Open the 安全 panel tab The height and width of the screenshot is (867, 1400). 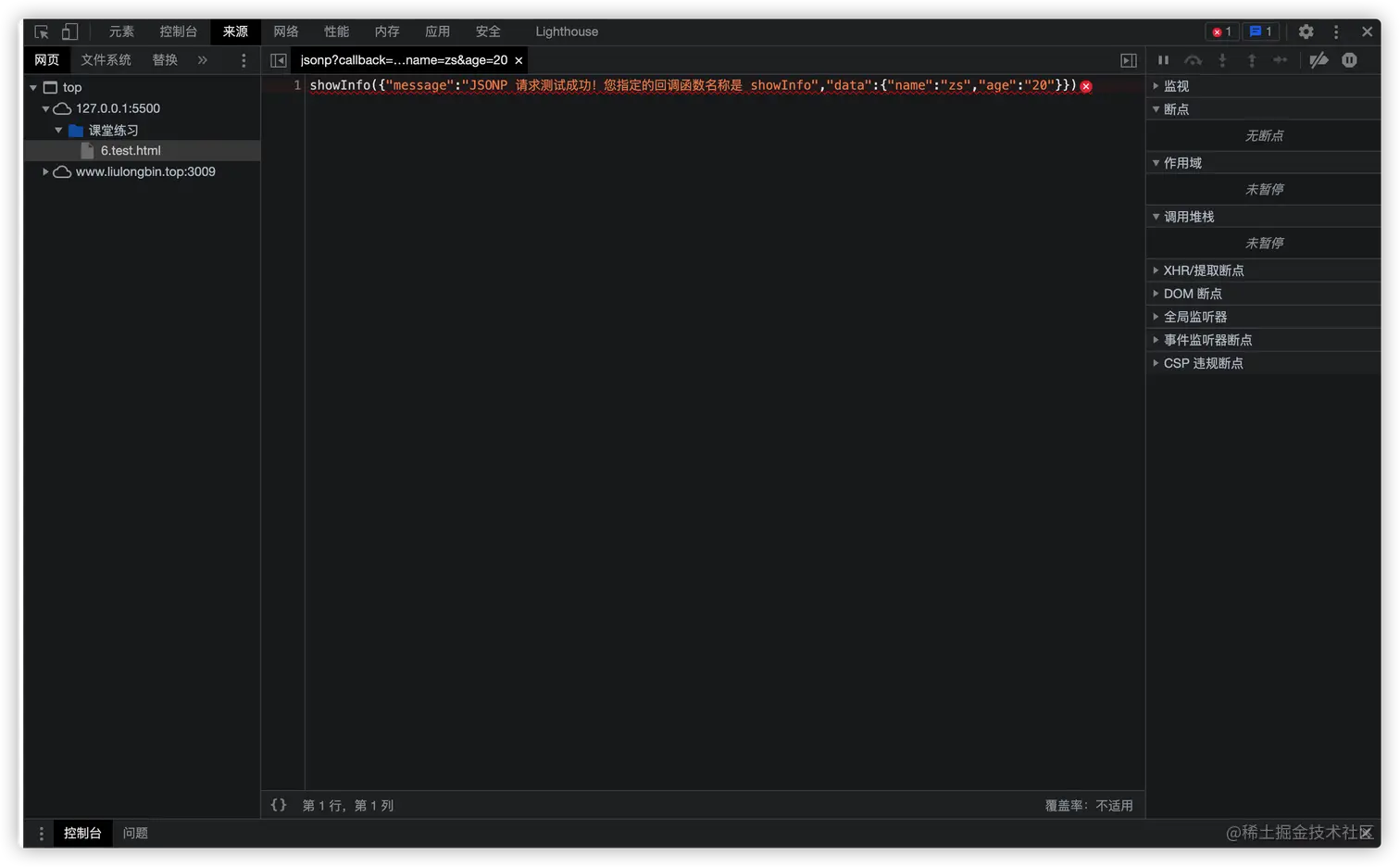pos(488,31)
